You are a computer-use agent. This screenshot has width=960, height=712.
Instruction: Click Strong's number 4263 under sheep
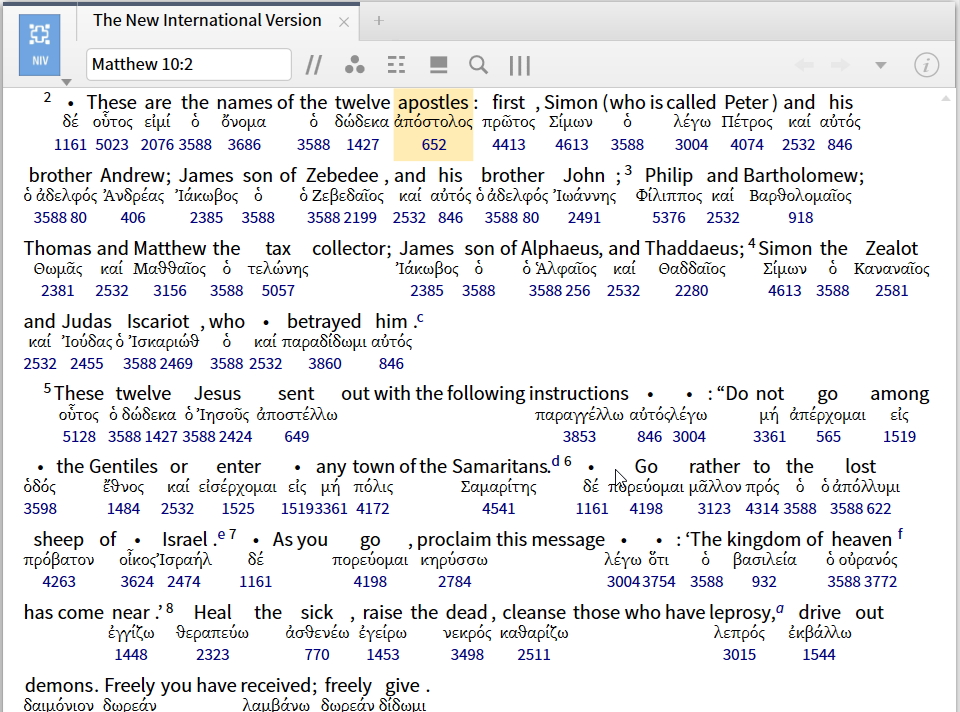(59, 582)
